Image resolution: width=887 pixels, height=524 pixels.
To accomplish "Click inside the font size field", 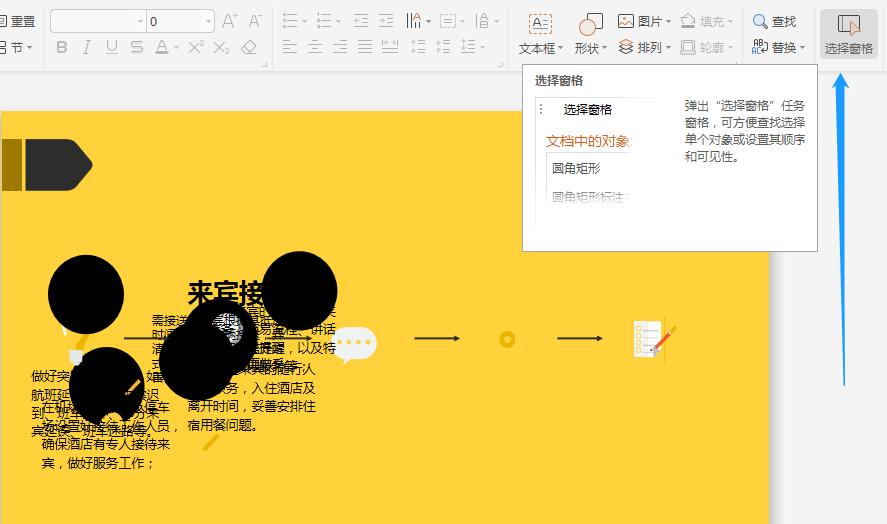I will pos(175,22).
